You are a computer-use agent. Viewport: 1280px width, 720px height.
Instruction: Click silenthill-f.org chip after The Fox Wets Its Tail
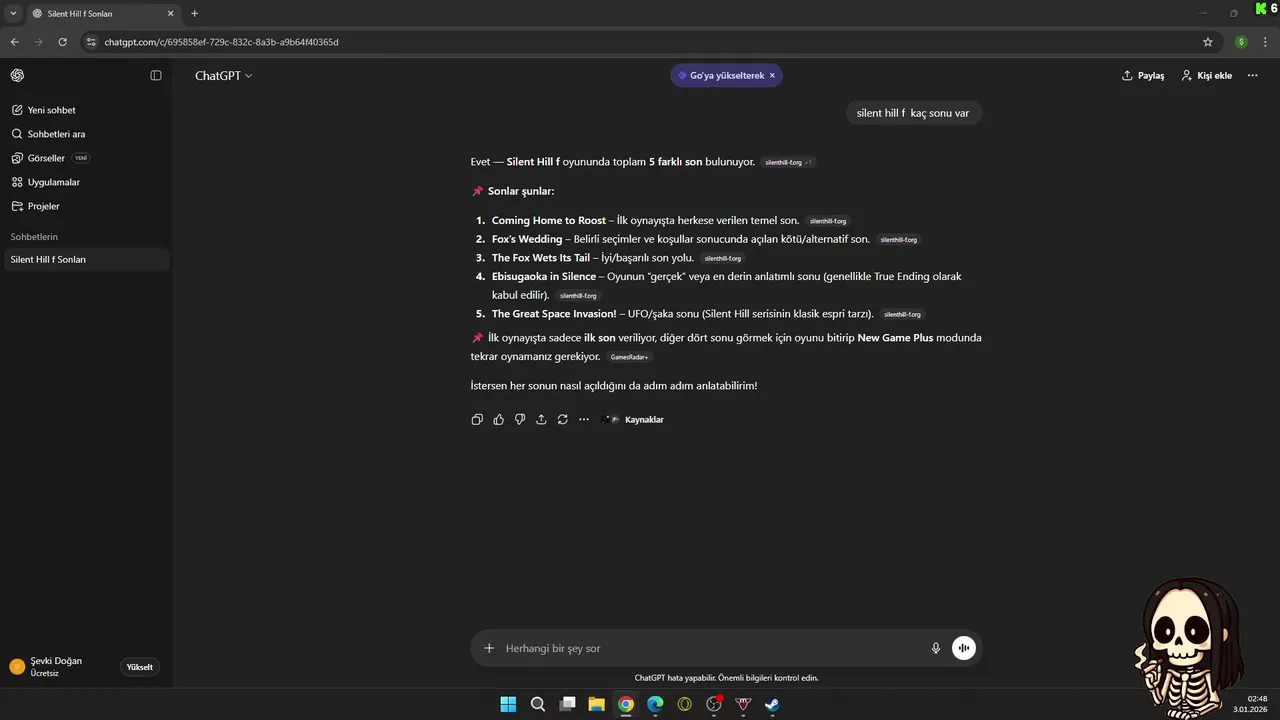722,258
